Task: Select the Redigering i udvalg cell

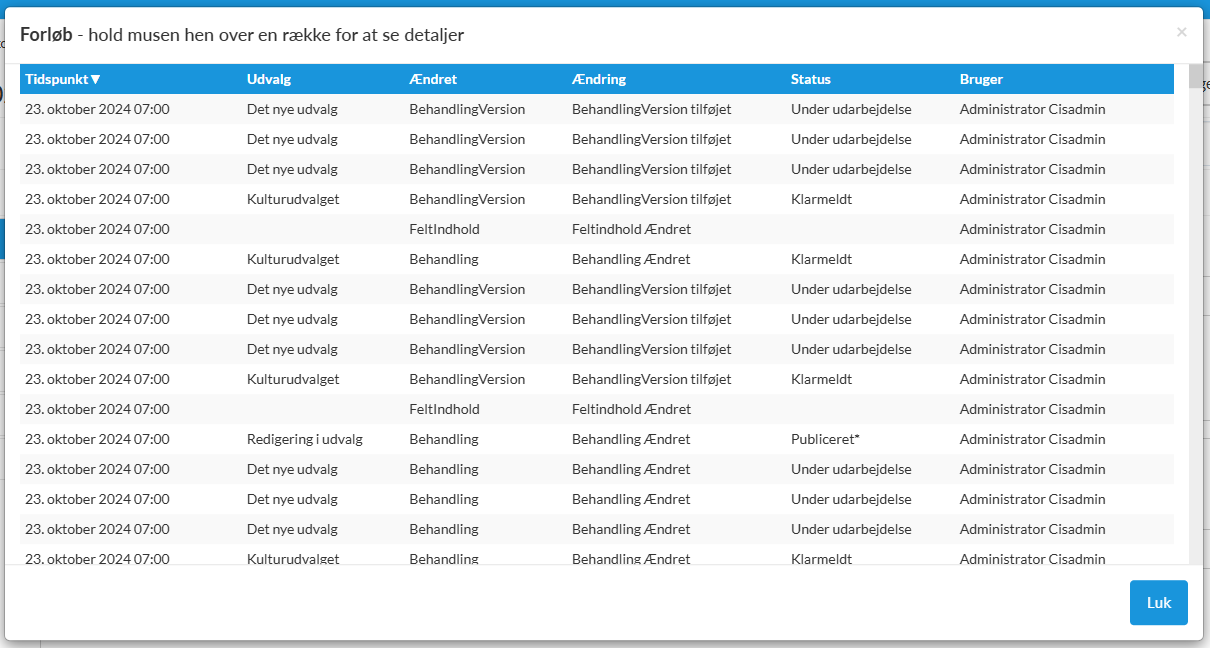Action: (x=304, y=439)
